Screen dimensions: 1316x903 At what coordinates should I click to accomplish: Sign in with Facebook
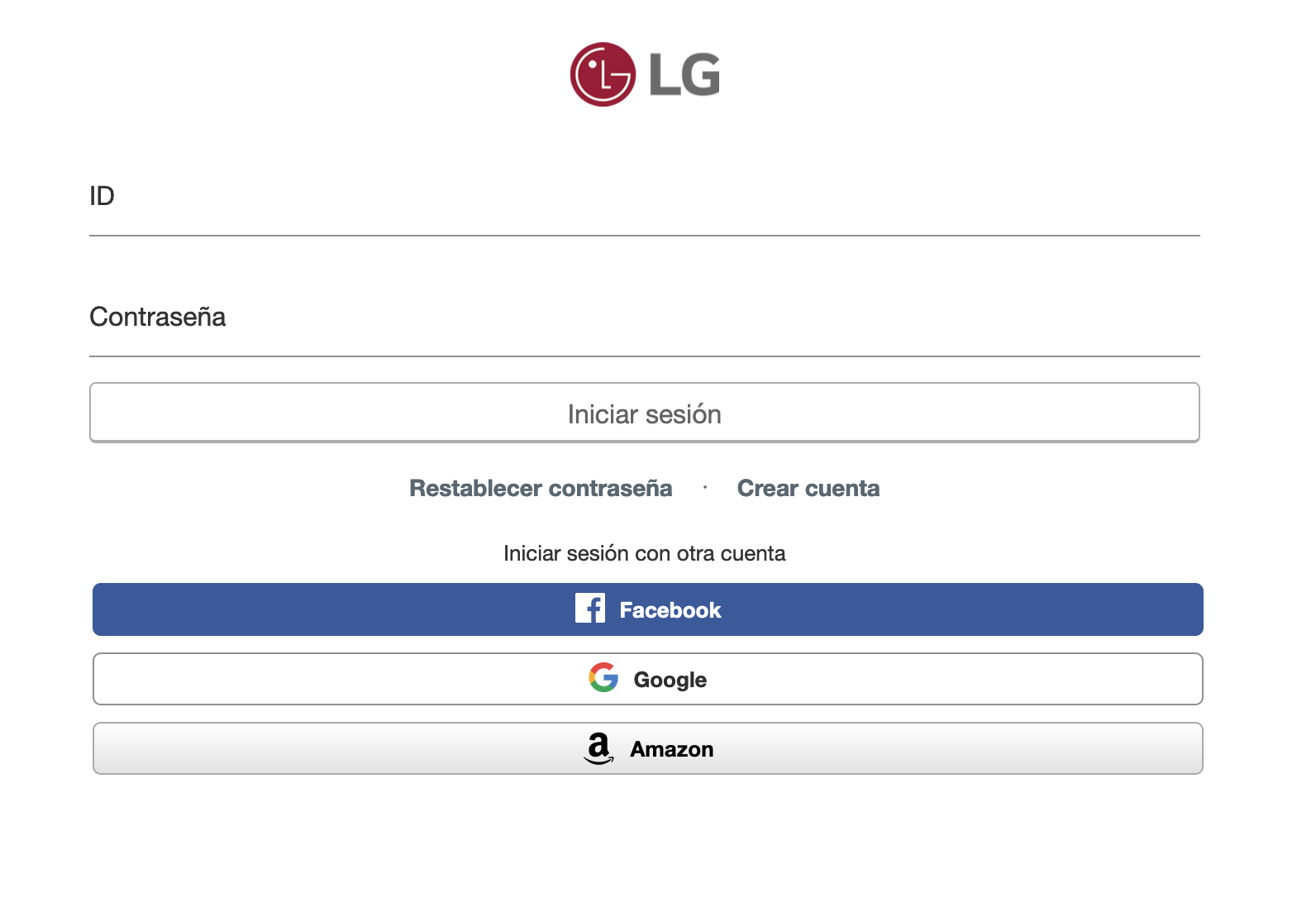tap(647, 609)
